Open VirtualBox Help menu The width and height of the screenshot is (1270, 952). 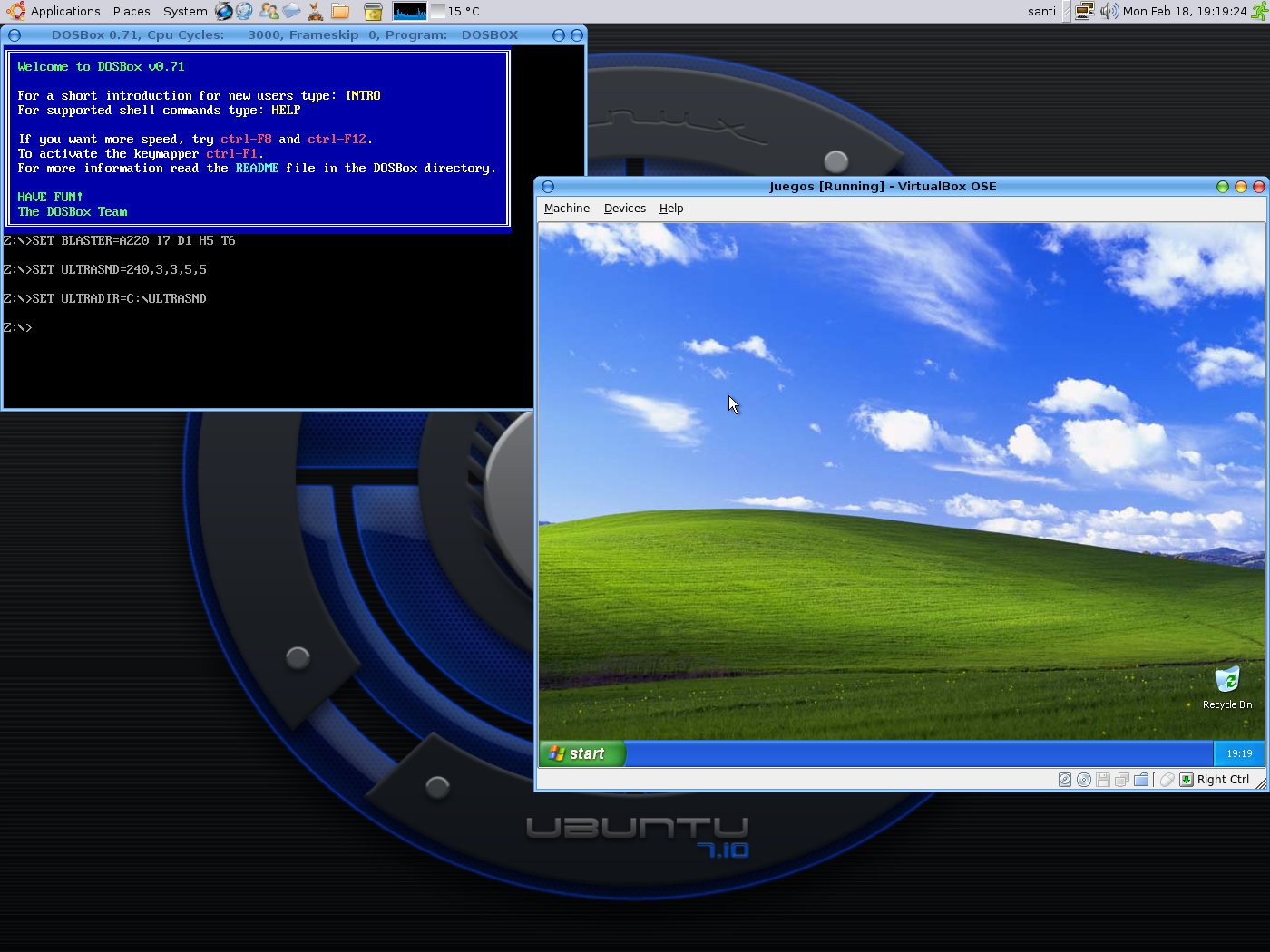671,209
